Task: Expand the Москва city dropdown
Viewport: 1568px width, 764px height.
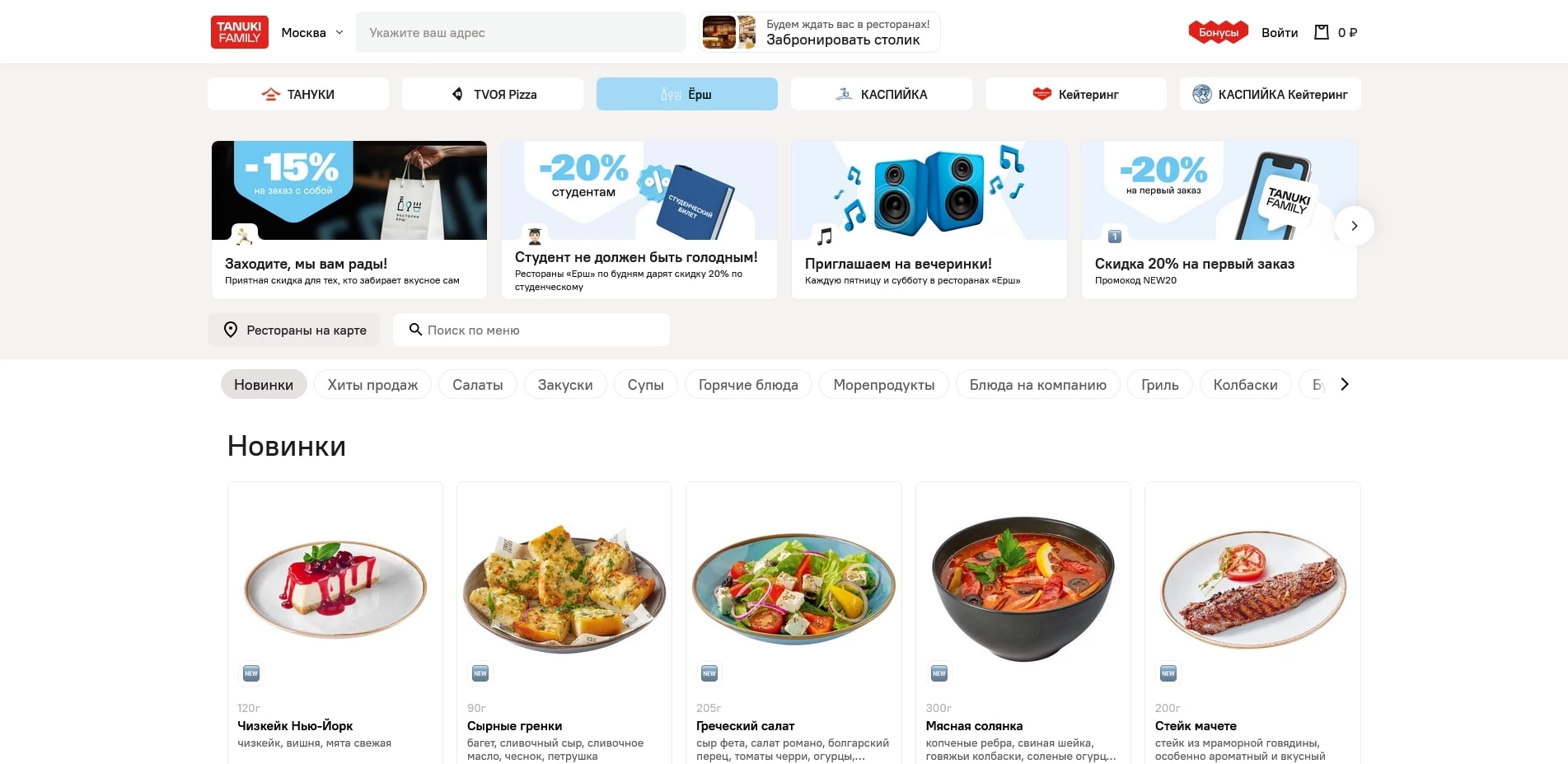Action: pyautogui.click(x=311, y=32)
